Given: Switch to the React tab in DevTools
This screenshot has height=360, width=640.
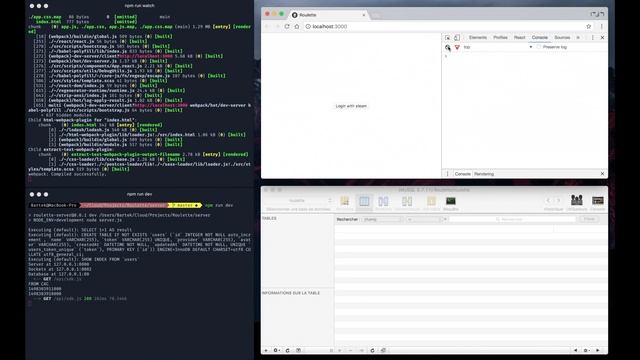Looking at the screenshot, I should coord(520,38).
